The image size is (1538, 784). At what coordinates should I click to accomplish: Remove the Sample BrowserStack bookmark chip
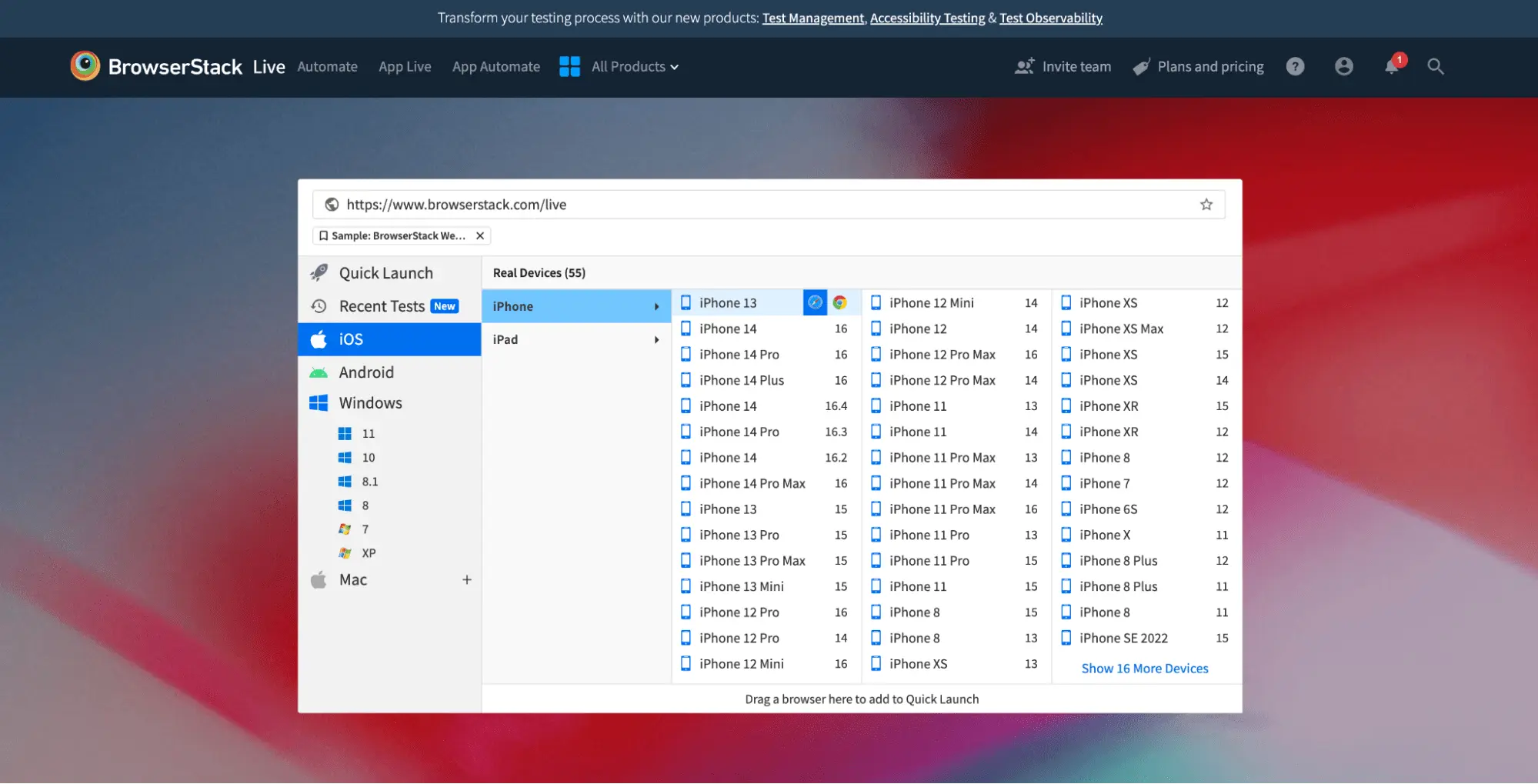480,236
